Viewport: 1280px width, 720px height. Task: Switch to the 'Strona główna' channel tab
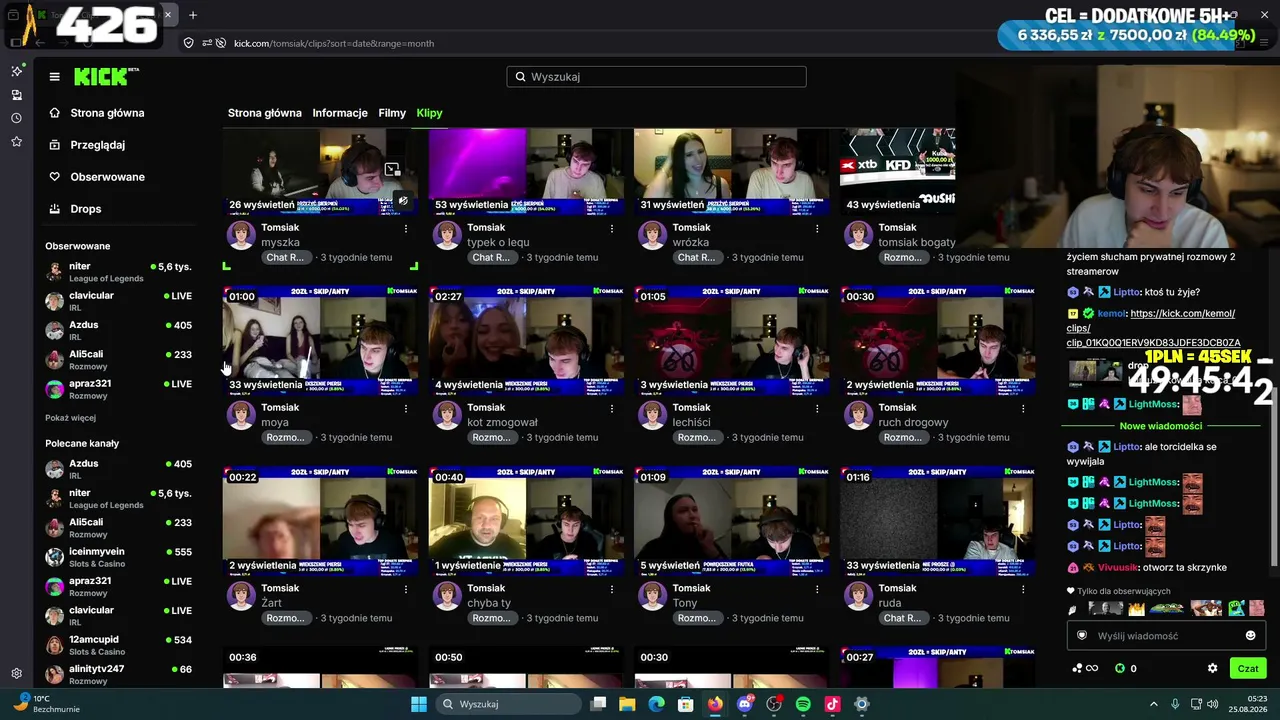pyautogui.click(x=264, y=113)
